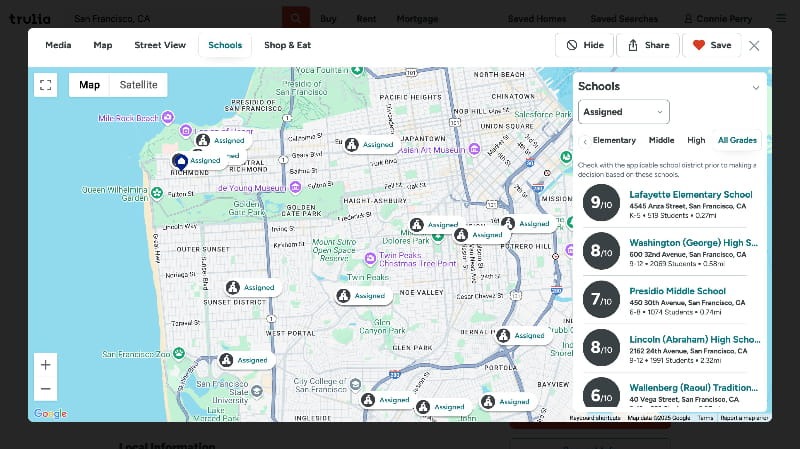Open the Street View tab

click(x=160, y=45)
